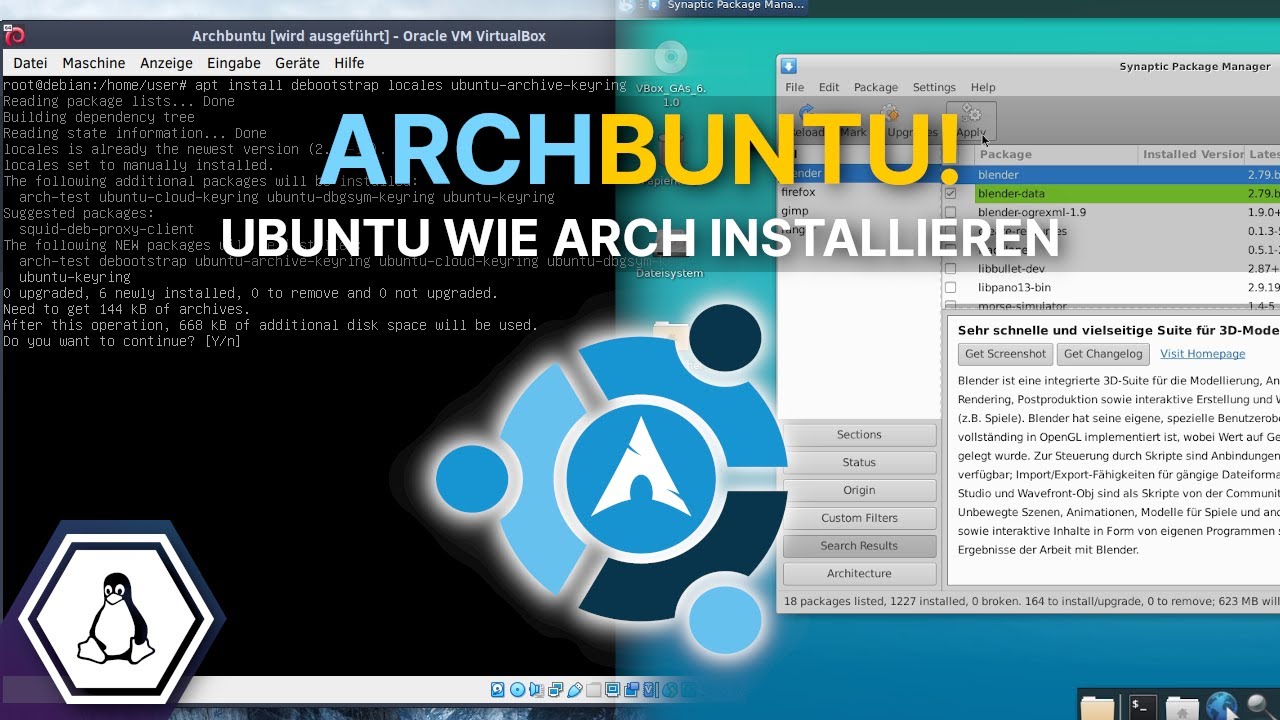Open the magnifier search in the taskbar

click(1262, 706)
